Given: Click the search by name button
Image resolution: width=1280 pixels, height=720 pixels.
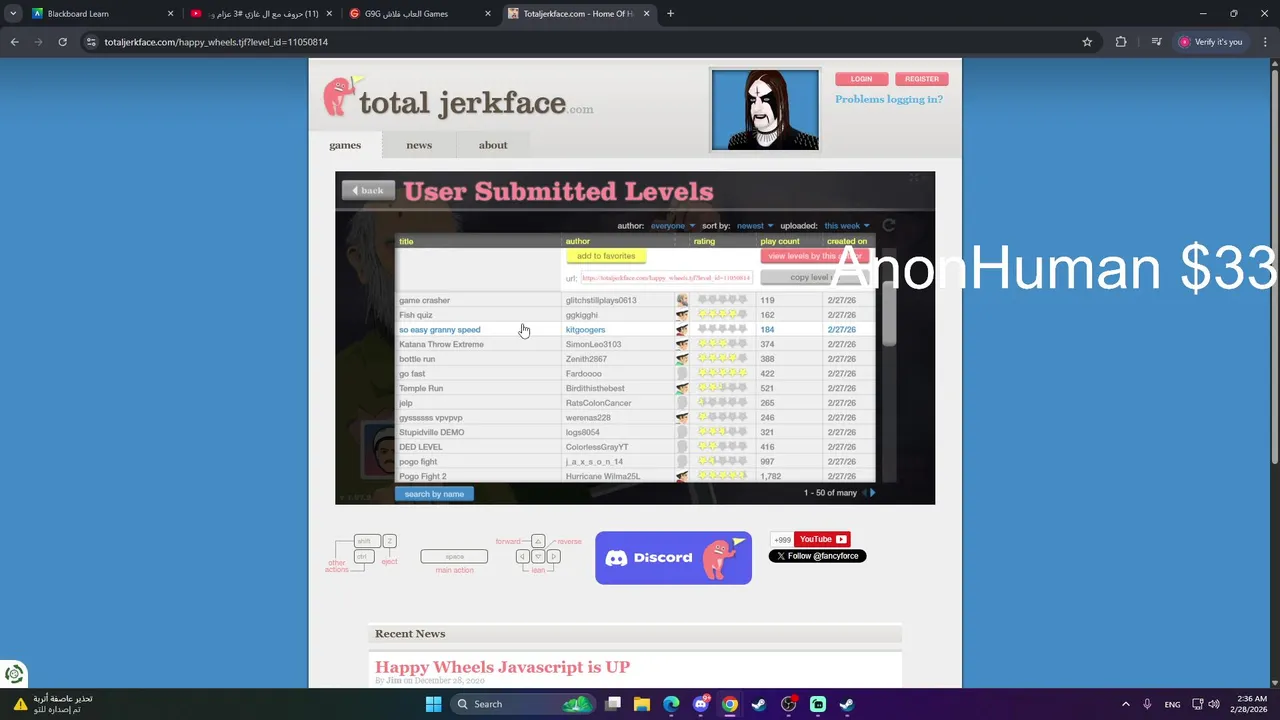Looking at the screenshot, I should (434, 494).
